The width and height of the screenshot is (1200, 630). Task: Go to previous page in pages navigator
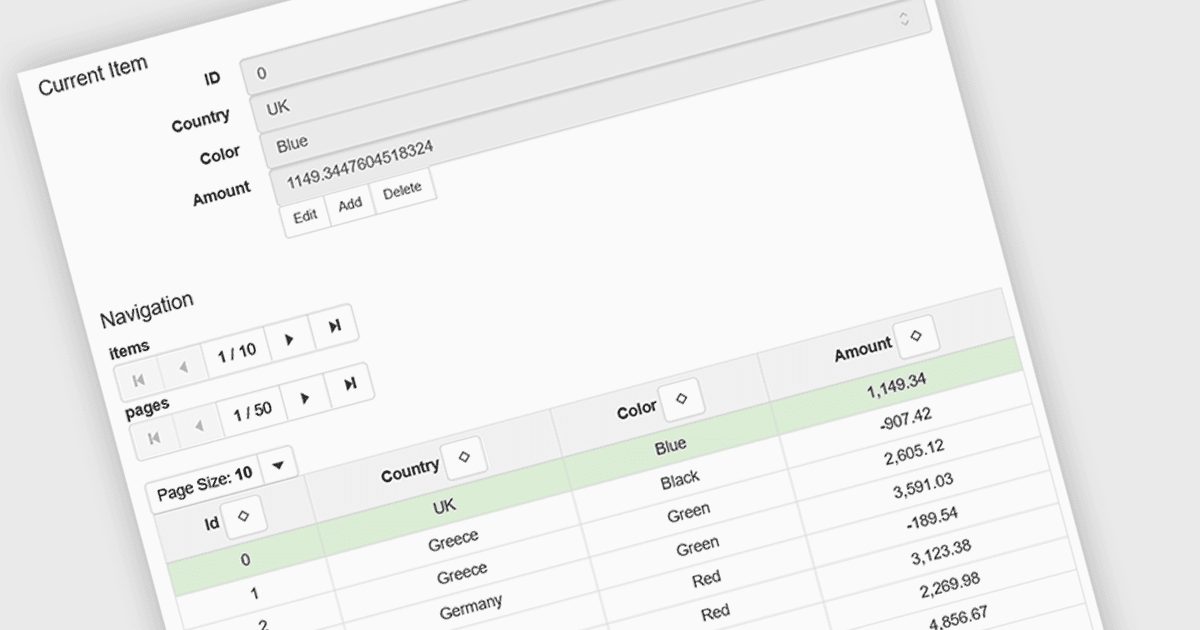[199, 427]
